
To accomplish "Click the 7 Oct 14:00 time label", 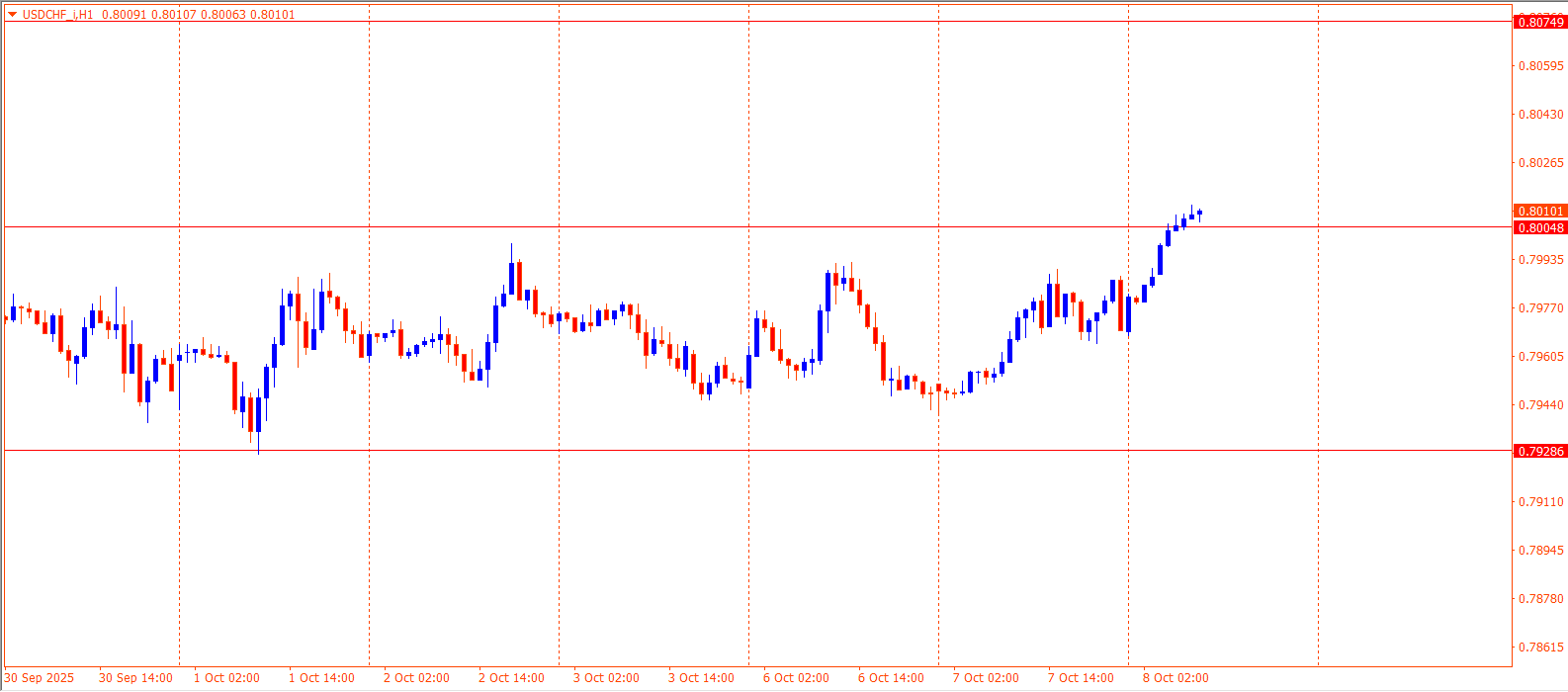I will pos(1081,678).
